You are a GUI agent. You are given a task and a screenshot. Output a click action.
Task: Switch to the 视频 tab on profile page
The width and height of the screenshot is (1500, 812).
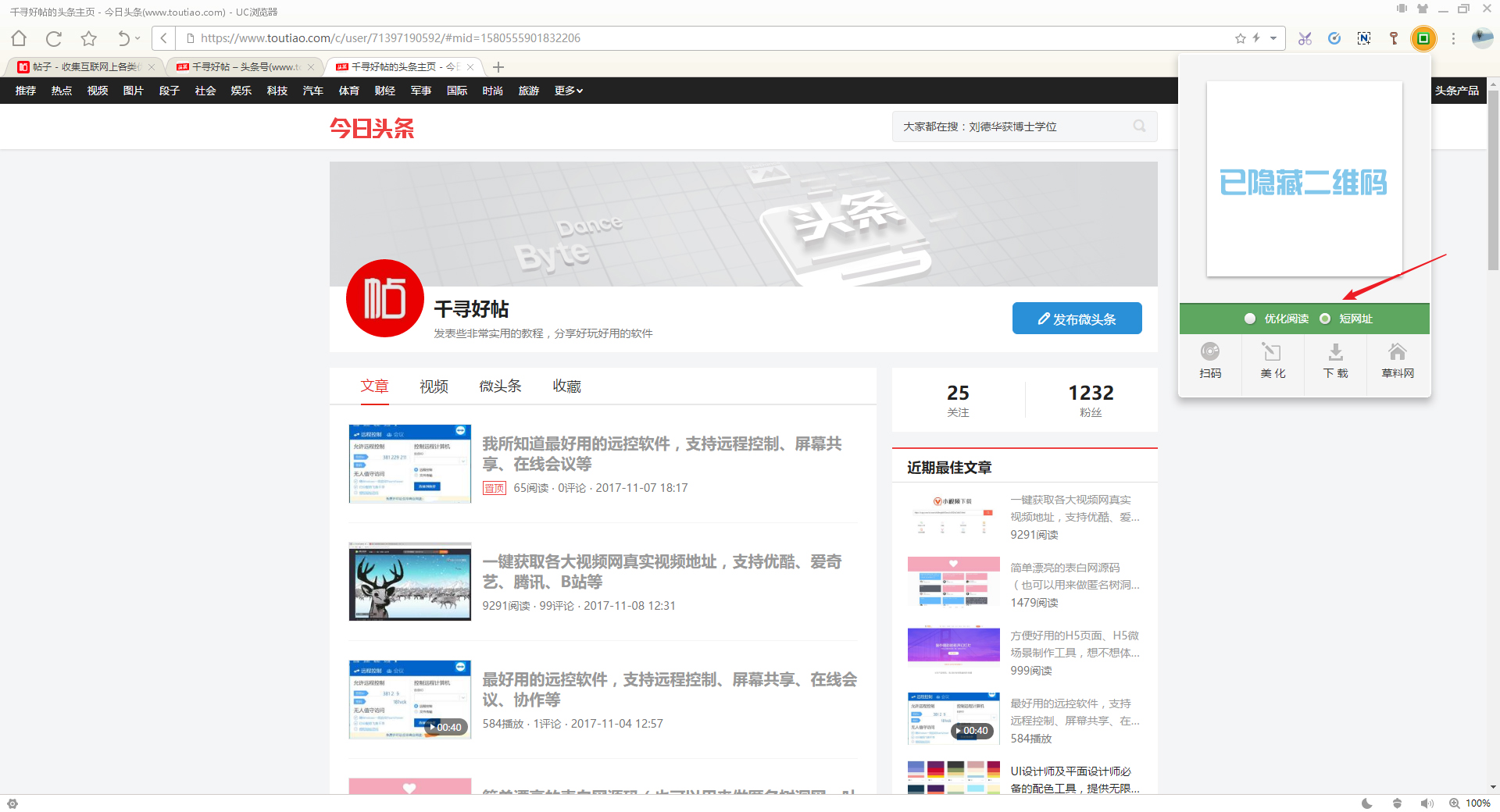pyautogui.click(x=434, y=386)
